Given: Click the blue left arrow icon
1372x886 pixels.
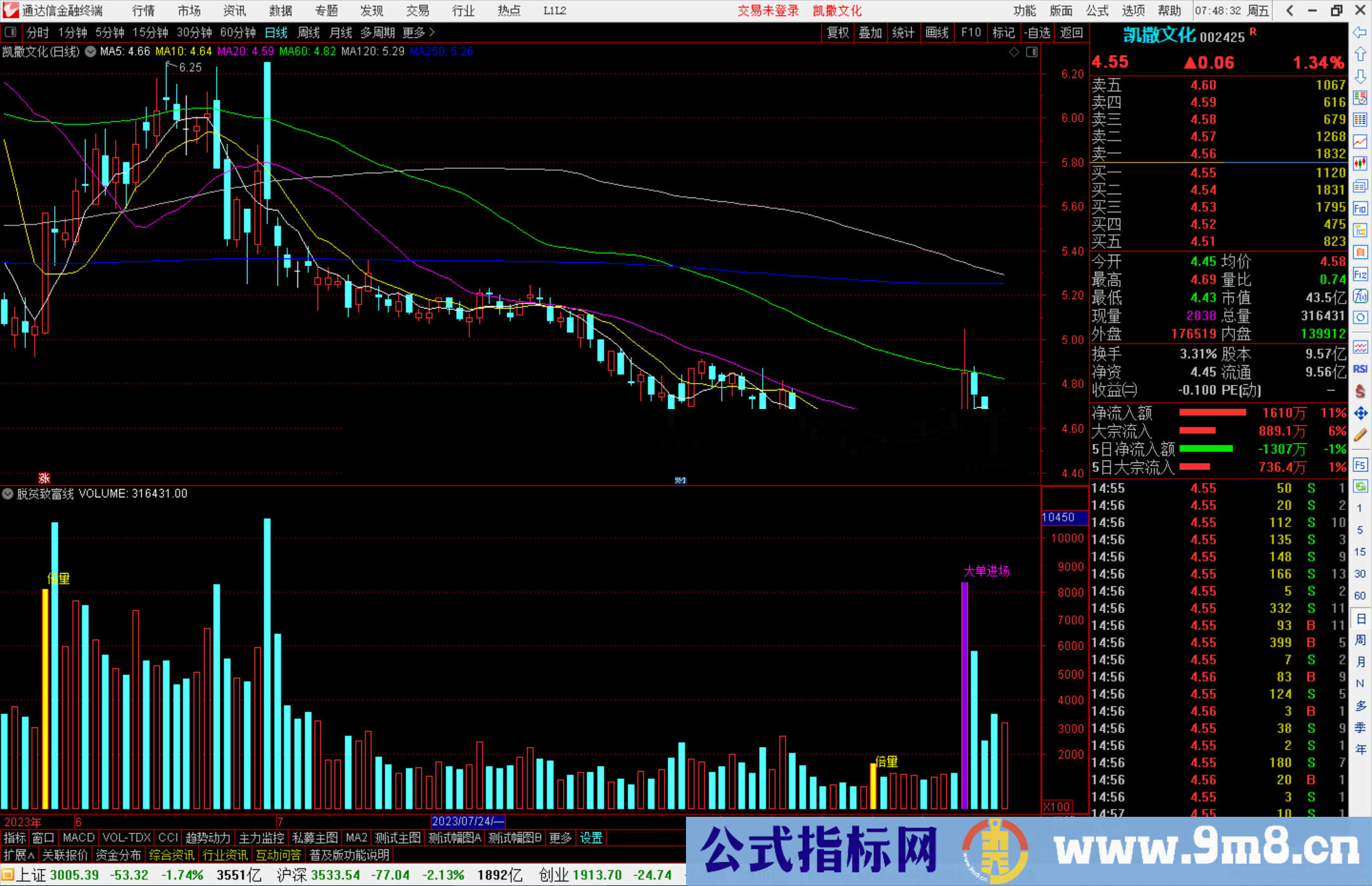Looking at the screenshot, I should tap(1360, 32).
